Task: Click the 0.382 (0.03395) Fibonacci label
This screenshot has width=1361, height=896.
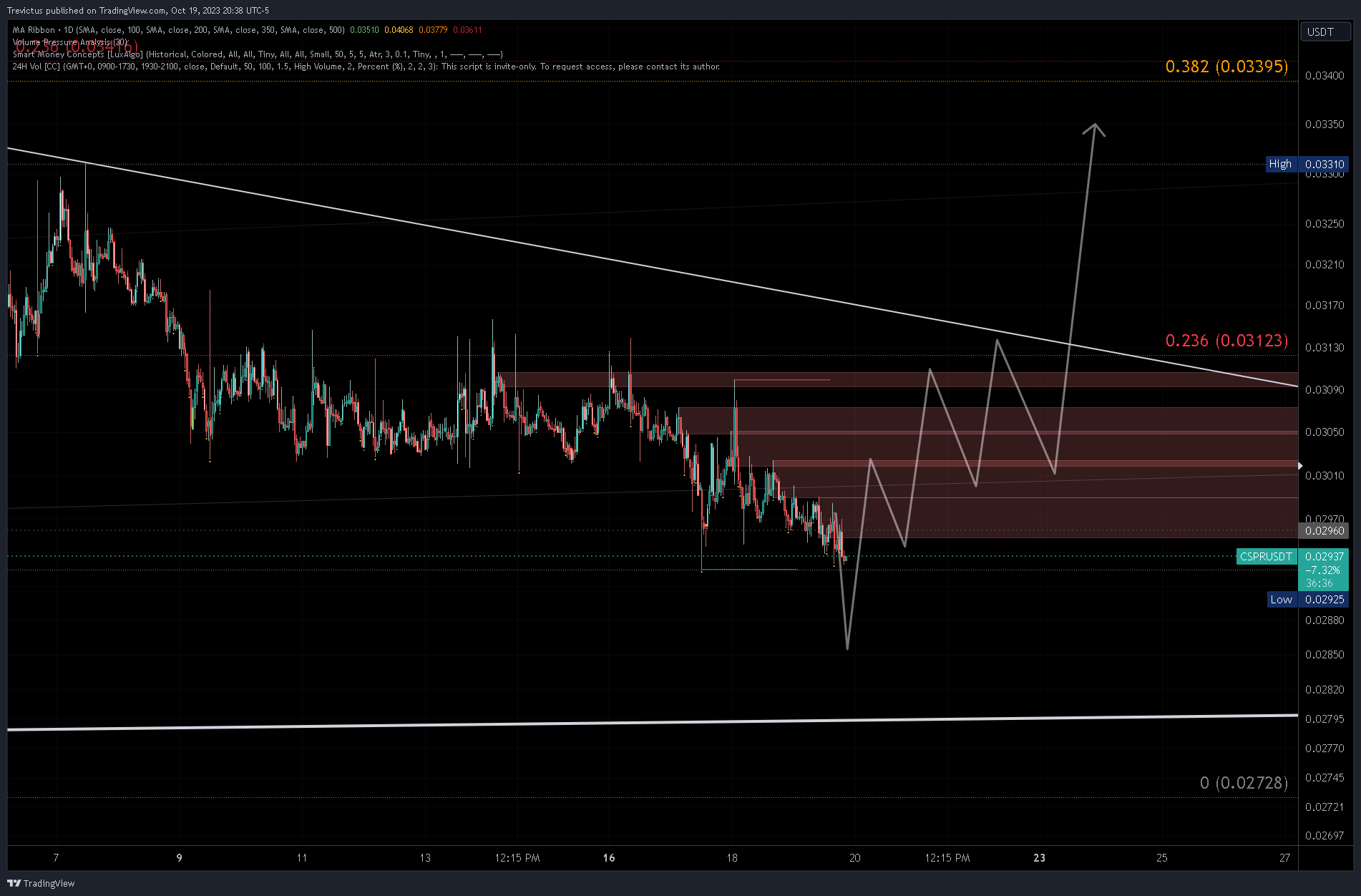Action: (1226, 67)
